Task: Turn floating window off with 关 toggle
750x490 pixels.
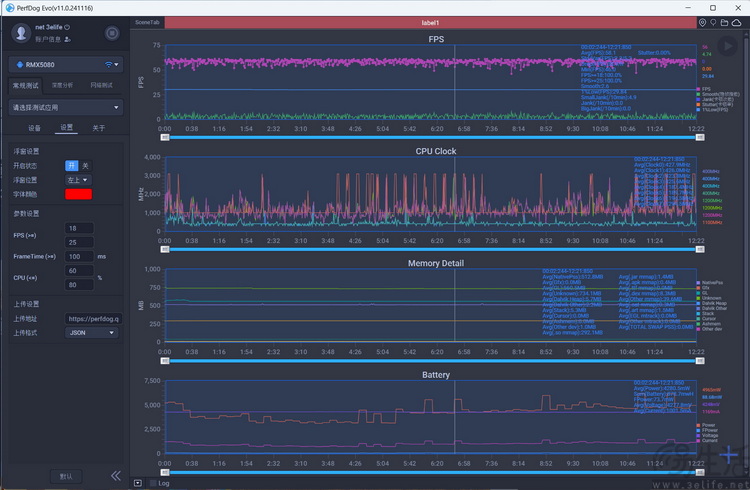Action: [85, 166]
